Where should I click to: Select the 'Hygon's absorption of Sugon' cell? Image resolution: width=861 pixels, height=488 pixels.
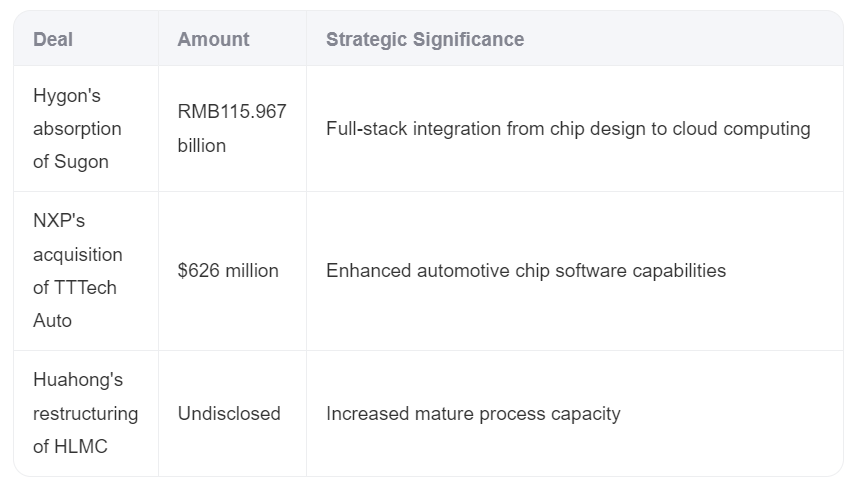coord(86,128)
